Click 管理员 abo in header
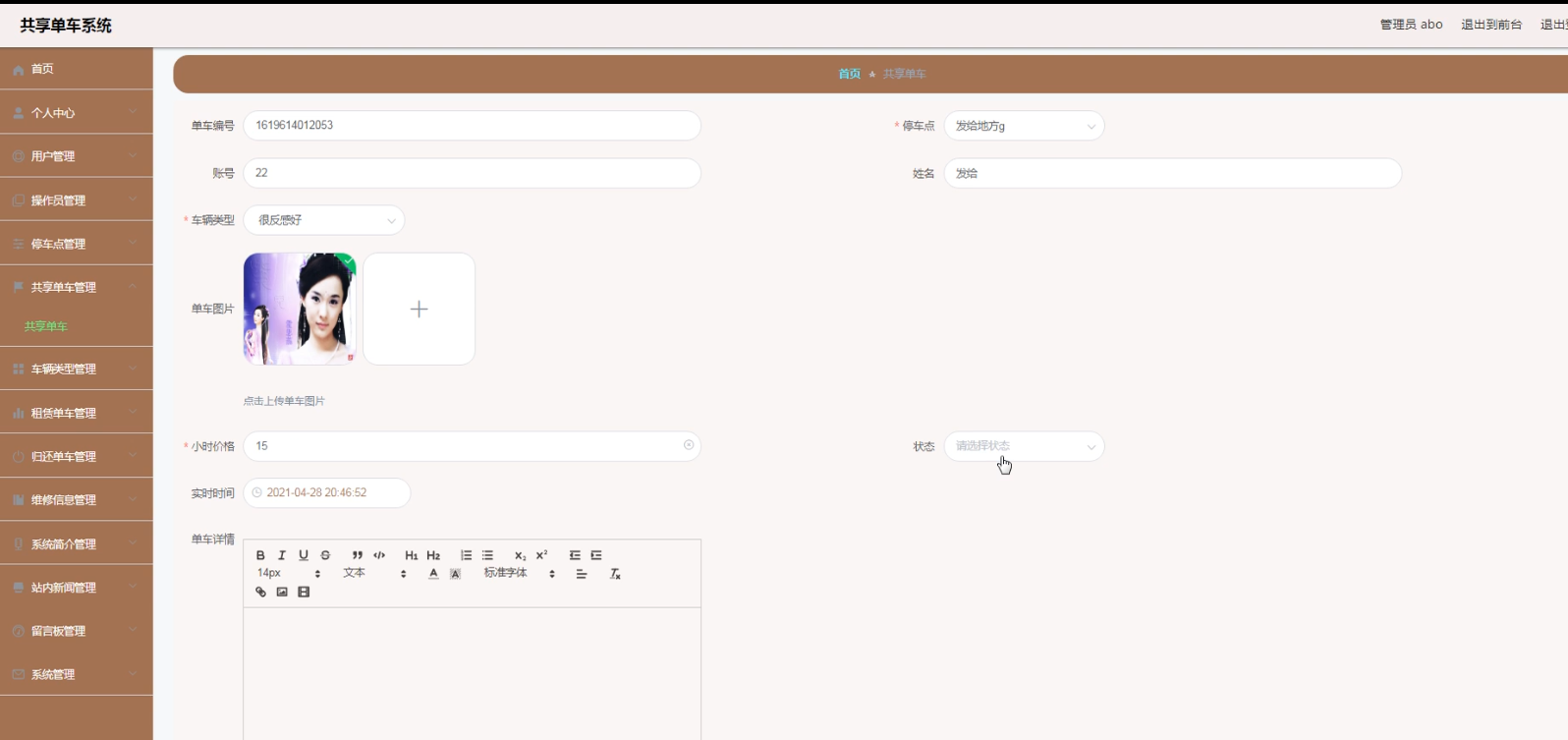 point(1411,25)
